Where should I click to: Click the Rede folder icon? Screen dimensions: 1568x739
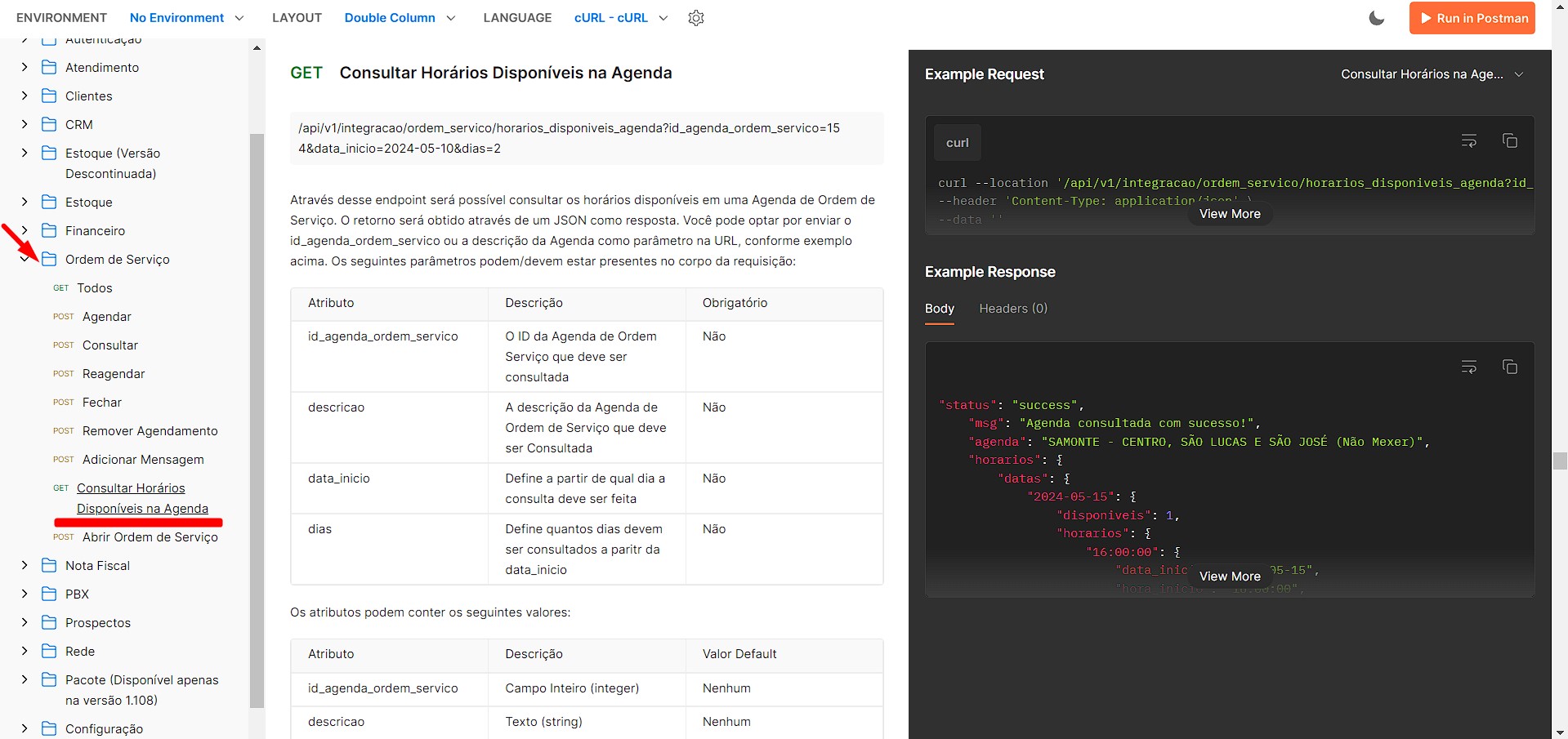49,651
